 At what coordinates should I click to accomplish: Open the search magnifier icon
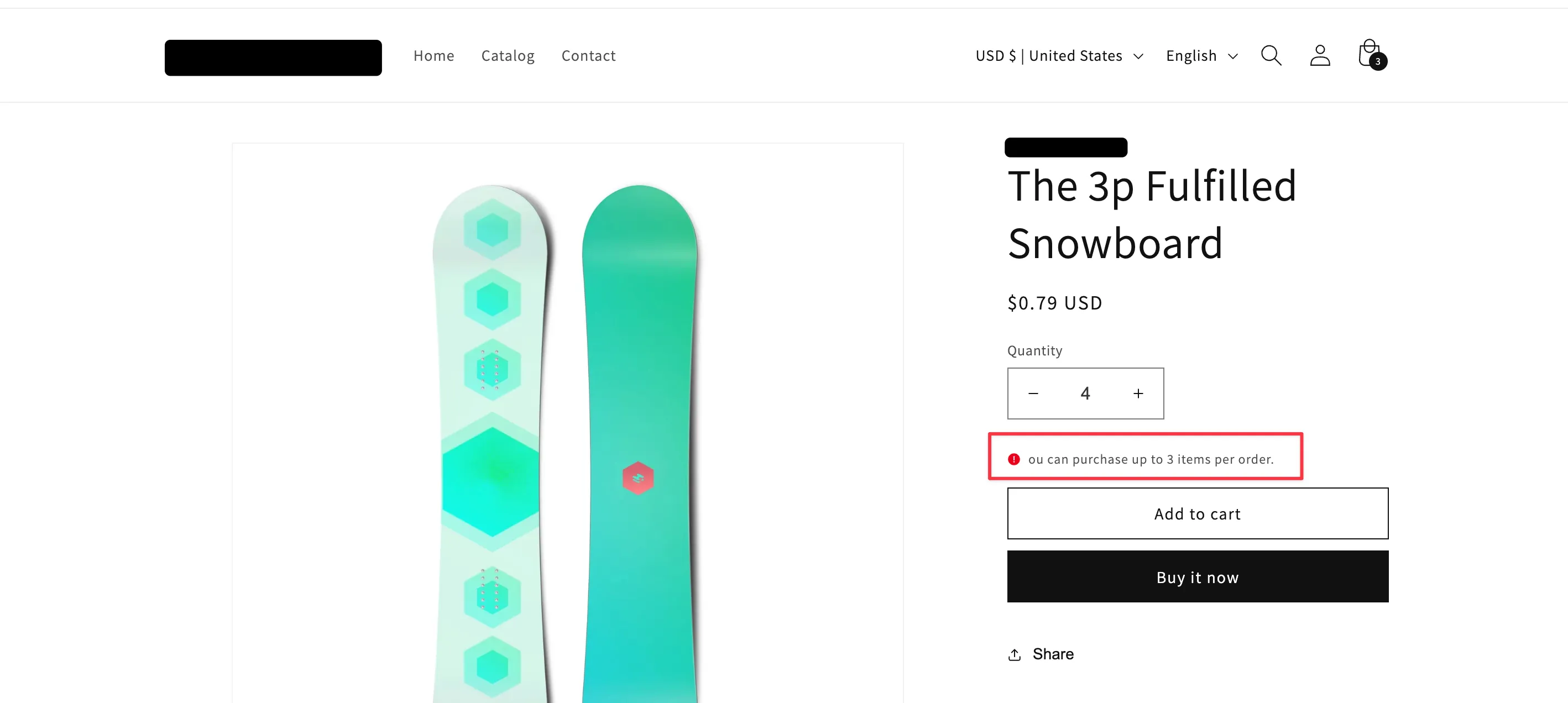click(1271, 55)
